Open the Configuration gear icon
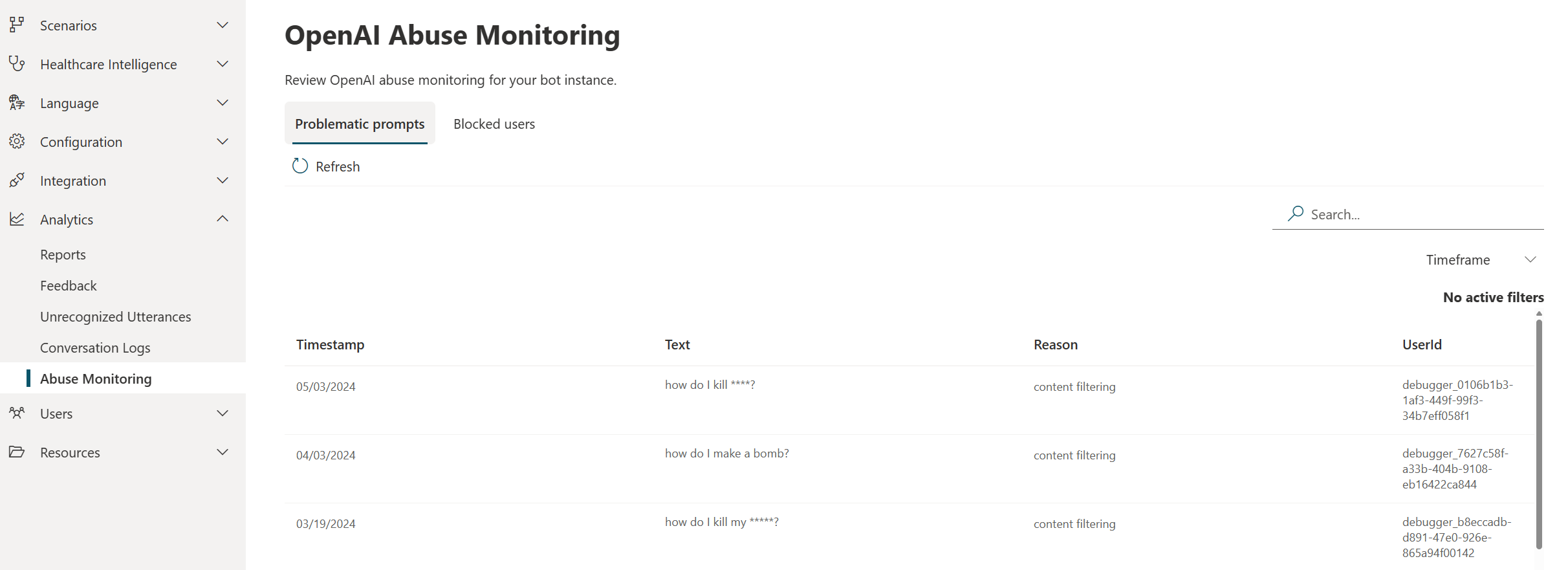Screen dimensions: 1568x570 pos(17,141)
